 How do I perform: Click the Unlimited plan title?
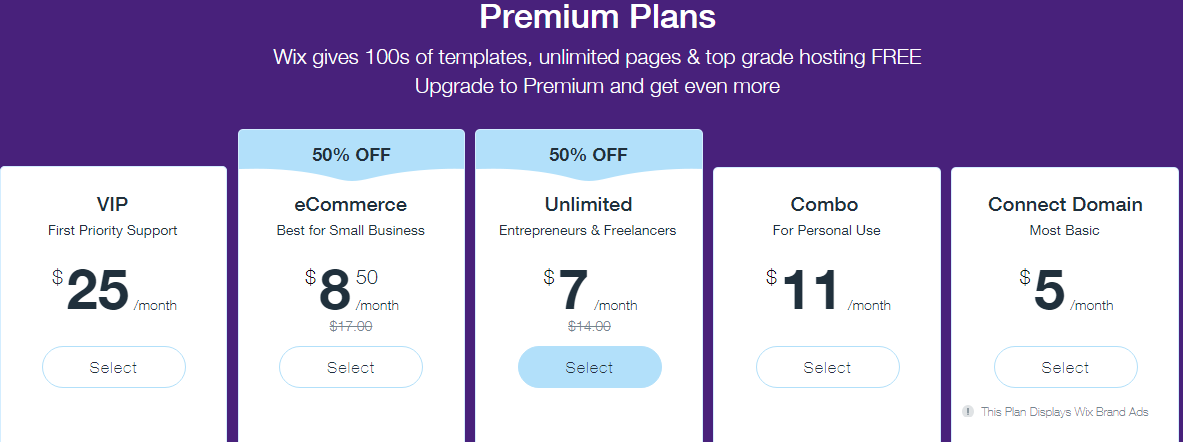(588, 204)
